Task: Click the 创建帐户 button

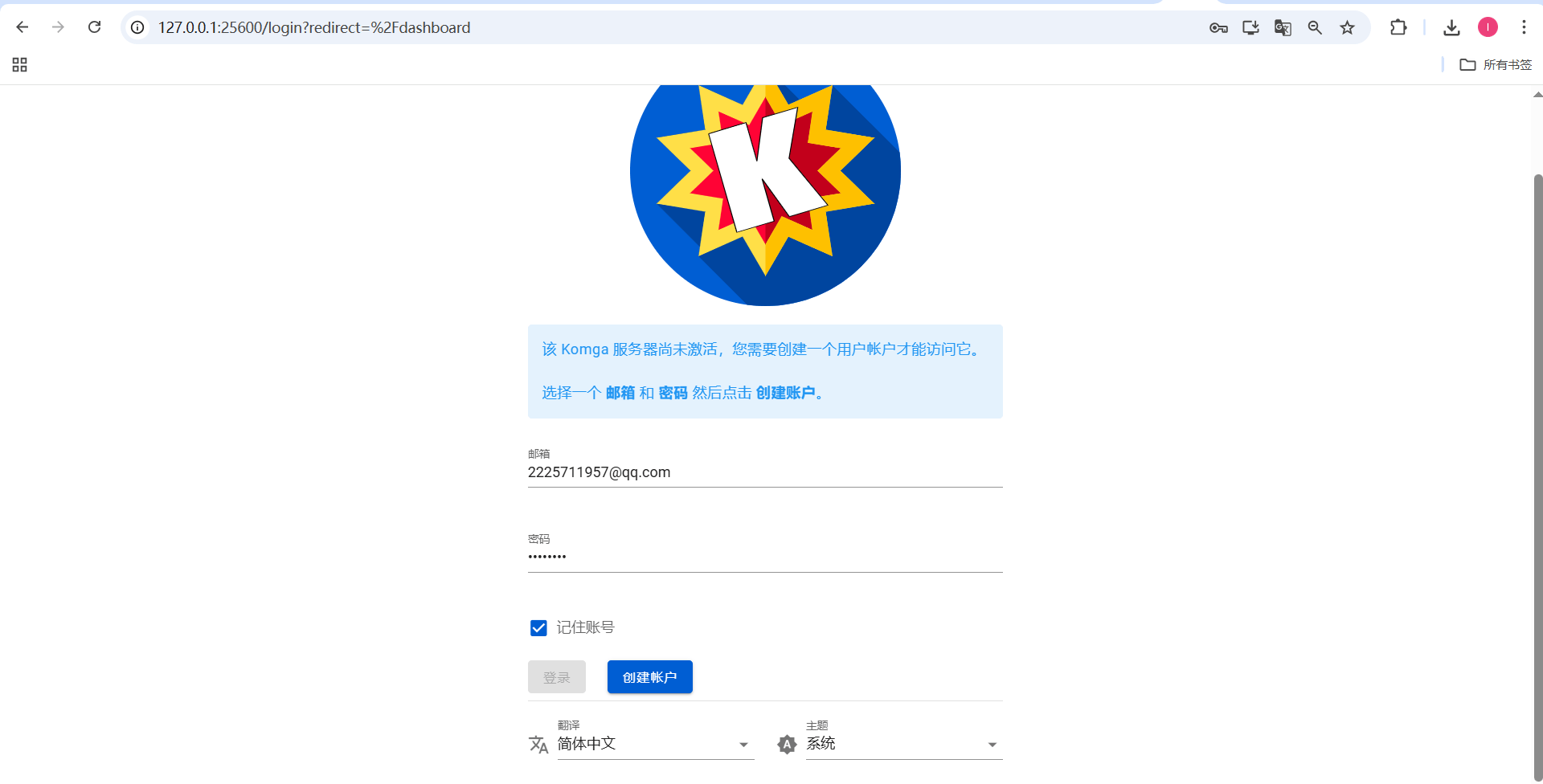Action: click(650, 677)
